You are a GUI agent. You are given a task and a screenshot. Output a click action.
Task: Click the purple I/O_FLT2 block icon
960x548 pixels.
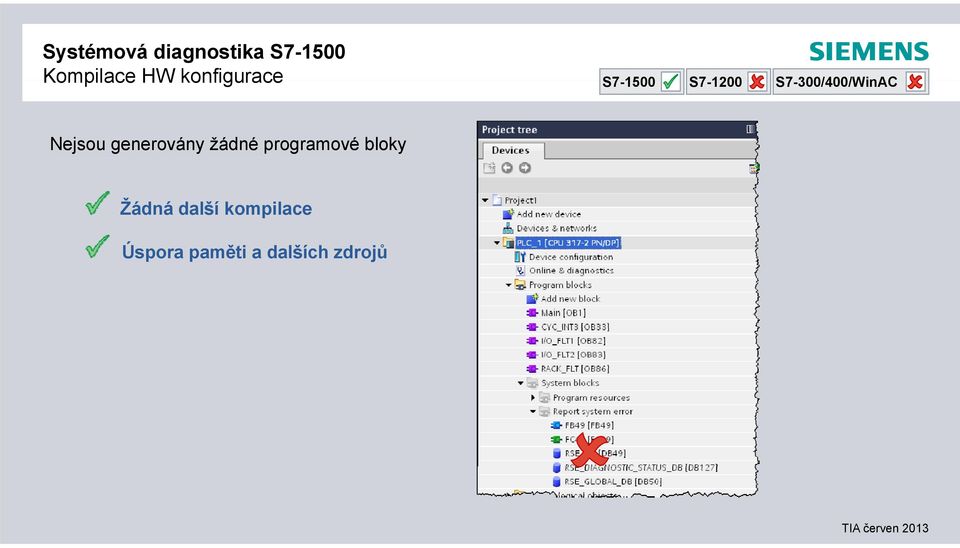(x=532, y=355)
